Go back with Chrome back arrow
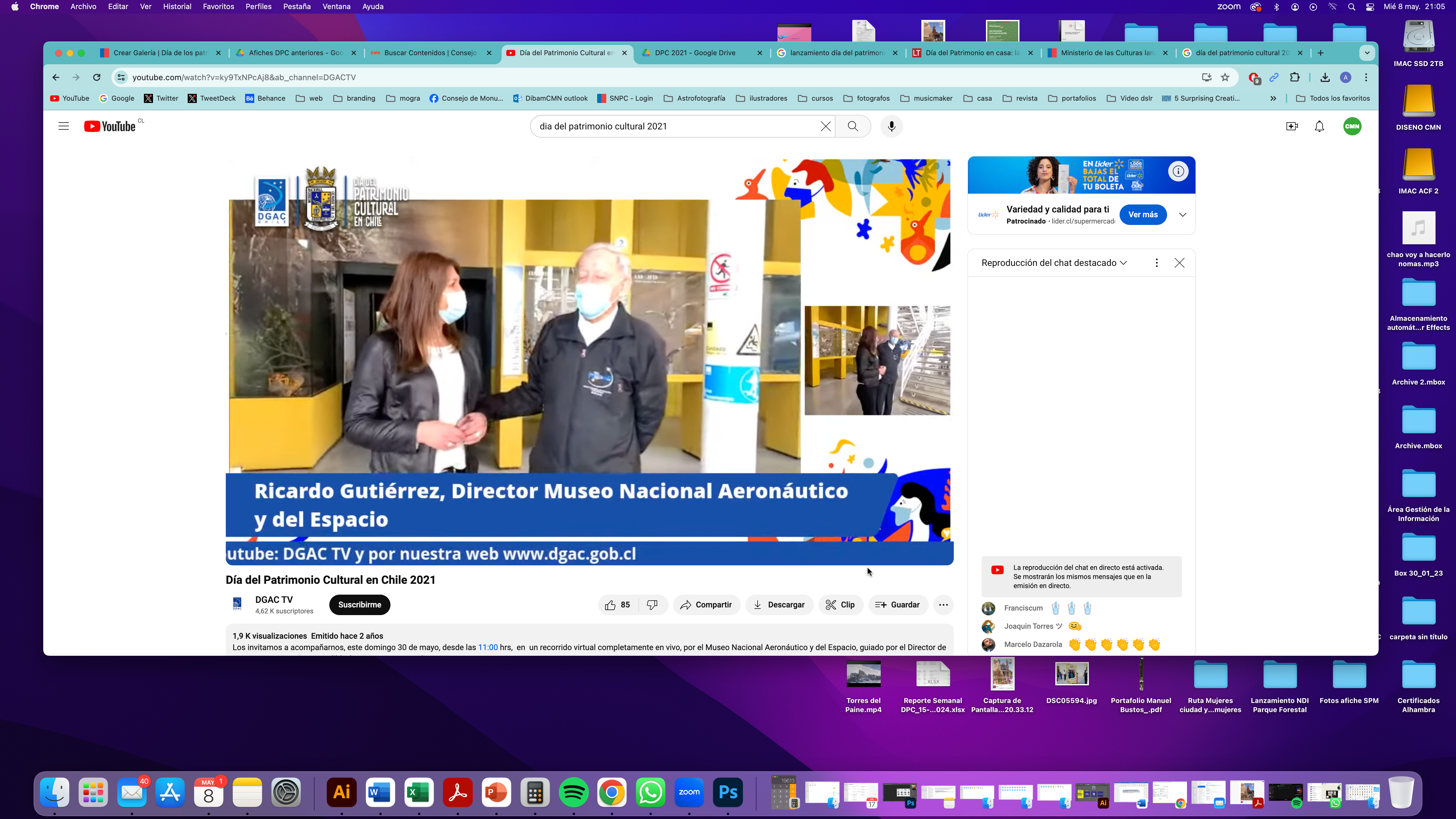Screen dimensions: 1456x819 pyautogui.click(x=55, y=77)
